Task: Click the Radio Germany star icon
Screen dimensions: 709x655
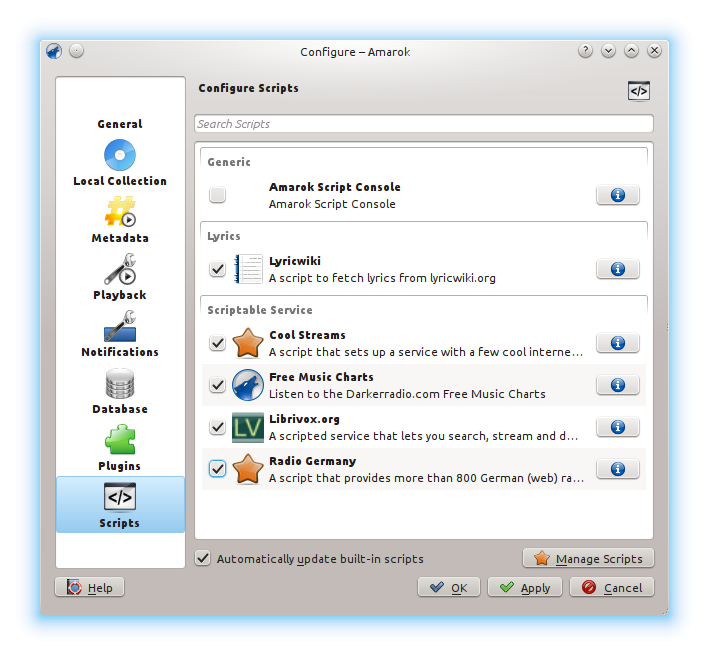Action: click(x=248, y=469)
